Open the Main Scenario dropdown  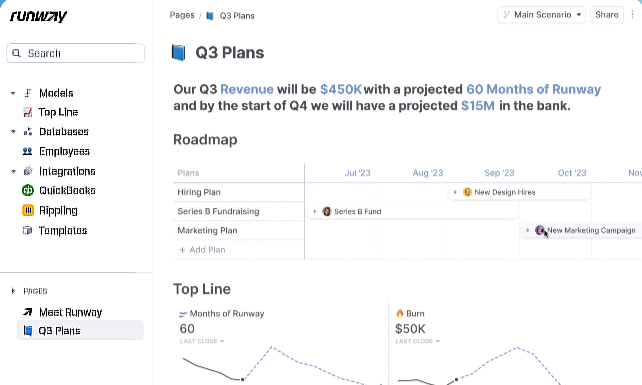point(541,15)
